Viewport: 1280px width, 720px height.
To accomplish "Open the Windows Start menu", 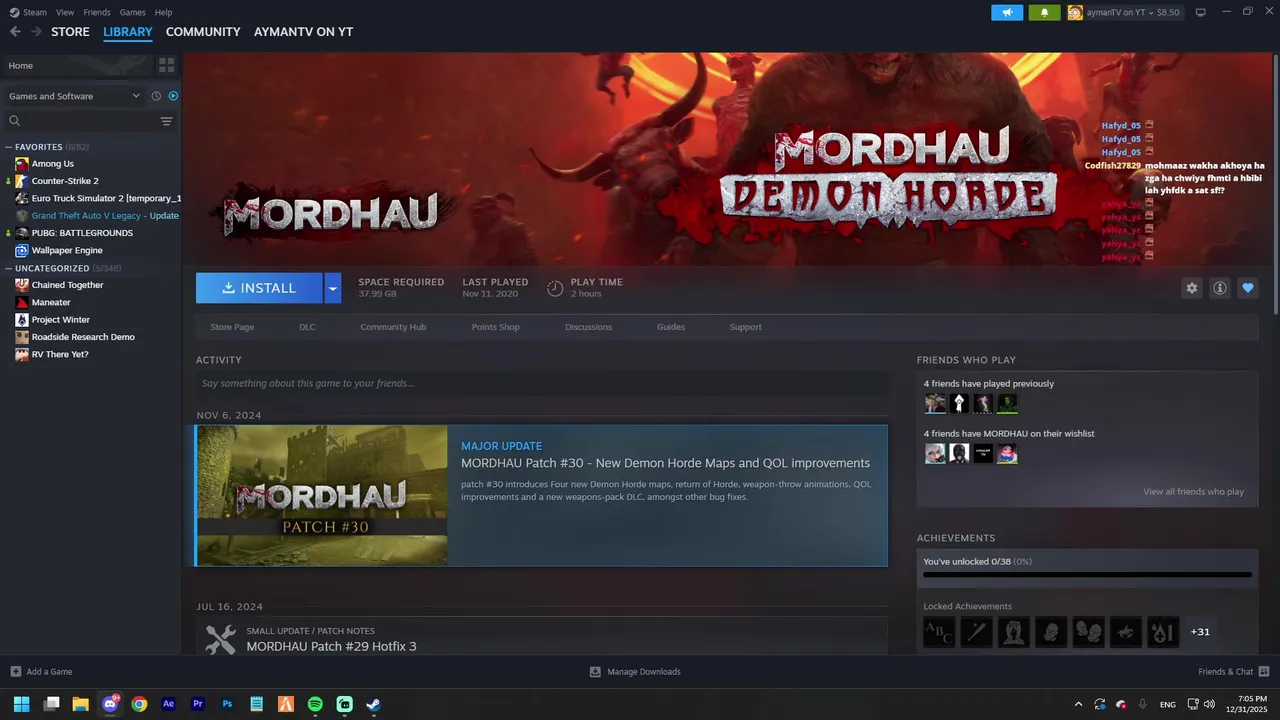I will [x=22, y=704].
